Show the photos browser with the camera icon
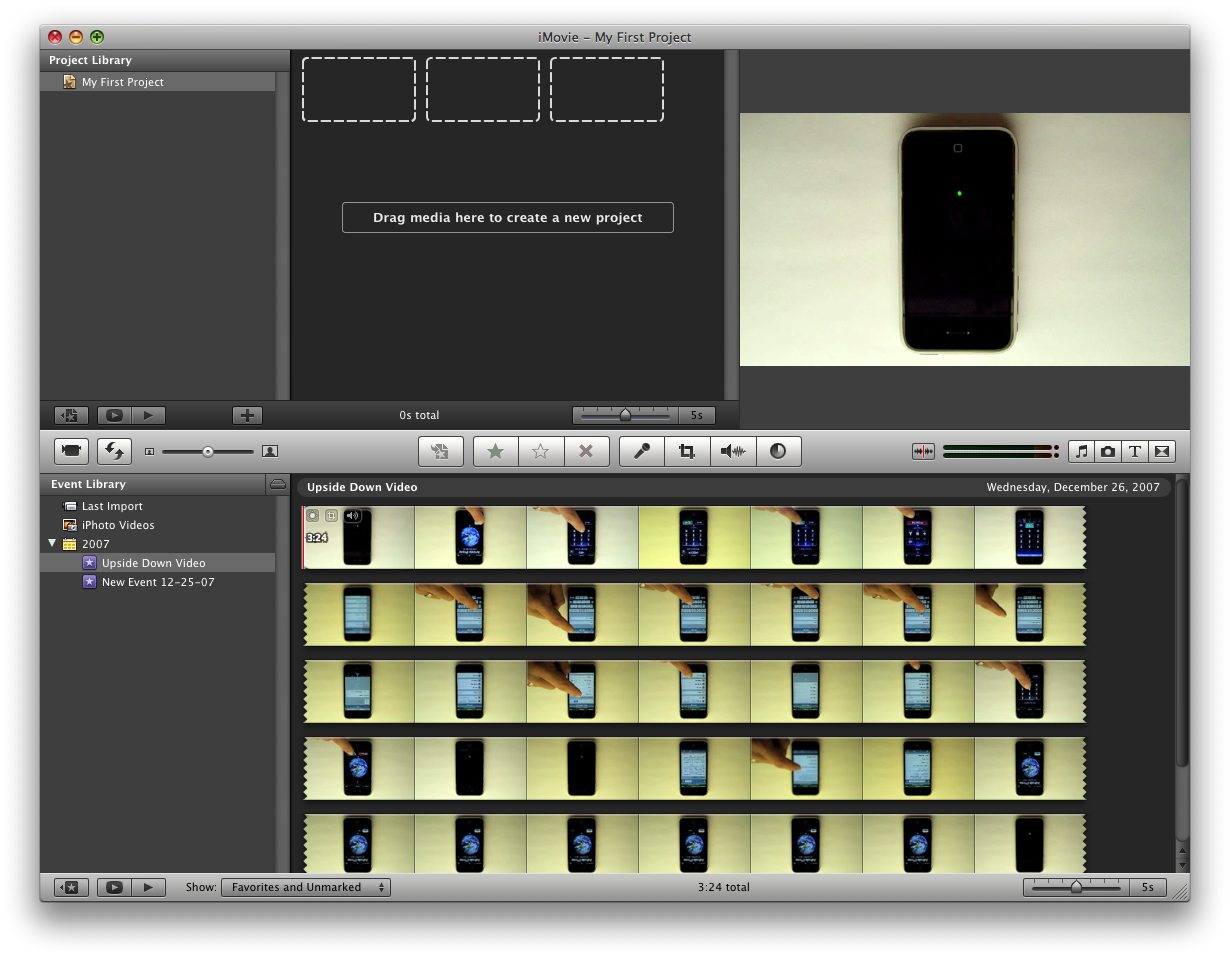 click(x=1108, y=451)
